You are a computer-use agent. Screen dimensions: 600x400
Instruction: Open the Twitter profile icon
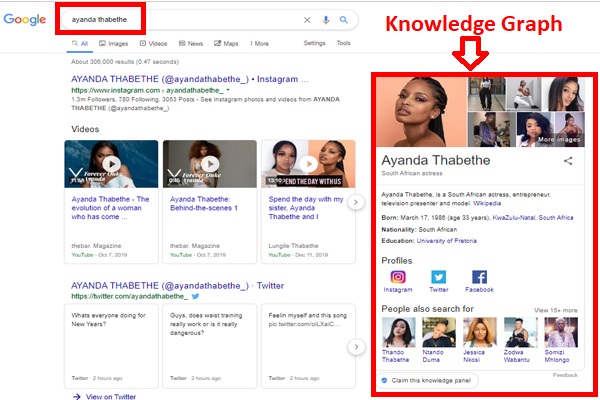[439, 277]
